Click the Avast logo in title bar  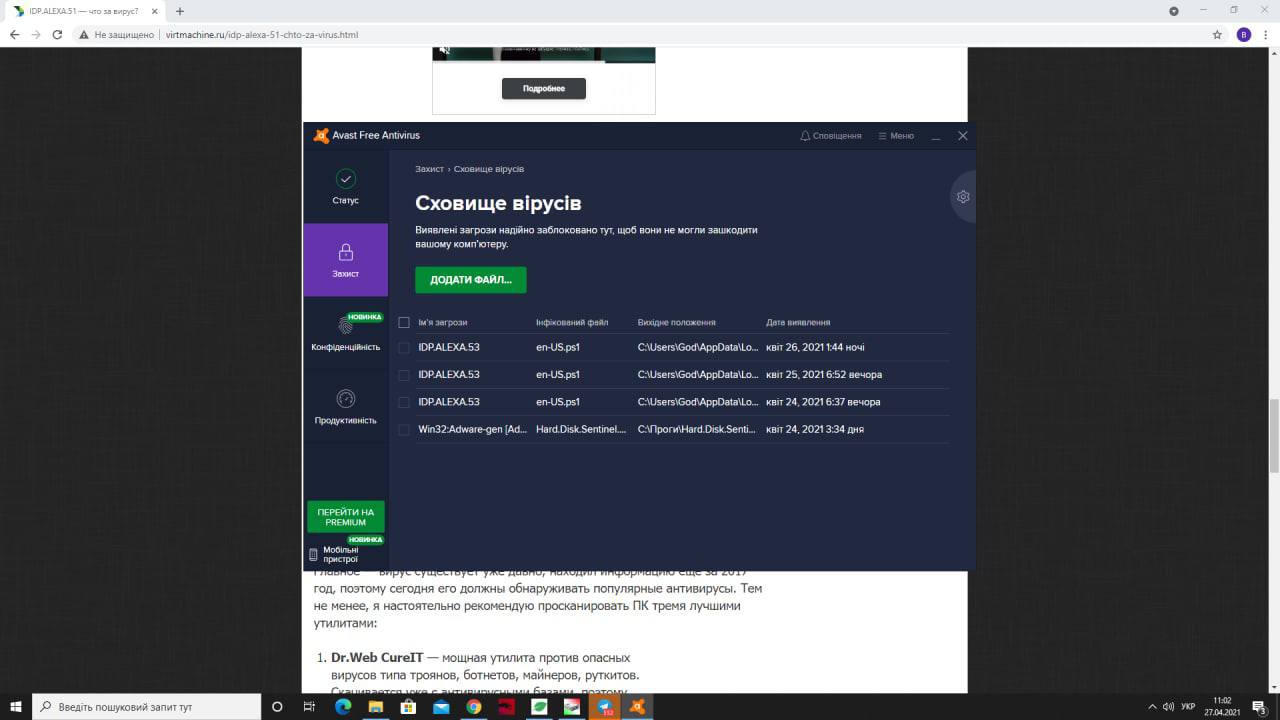pos(321,136)
